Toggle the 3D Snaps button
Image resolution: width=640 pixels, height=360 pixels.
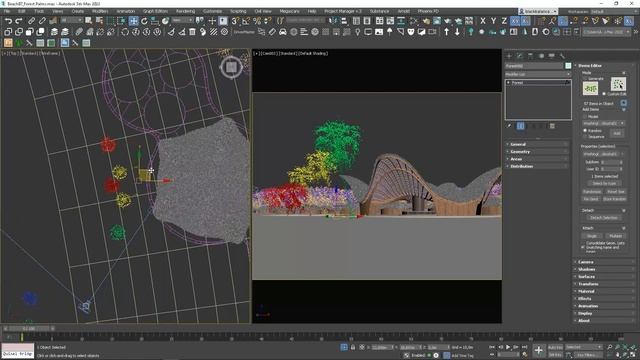pyautogui.click(x=236, y=20)
